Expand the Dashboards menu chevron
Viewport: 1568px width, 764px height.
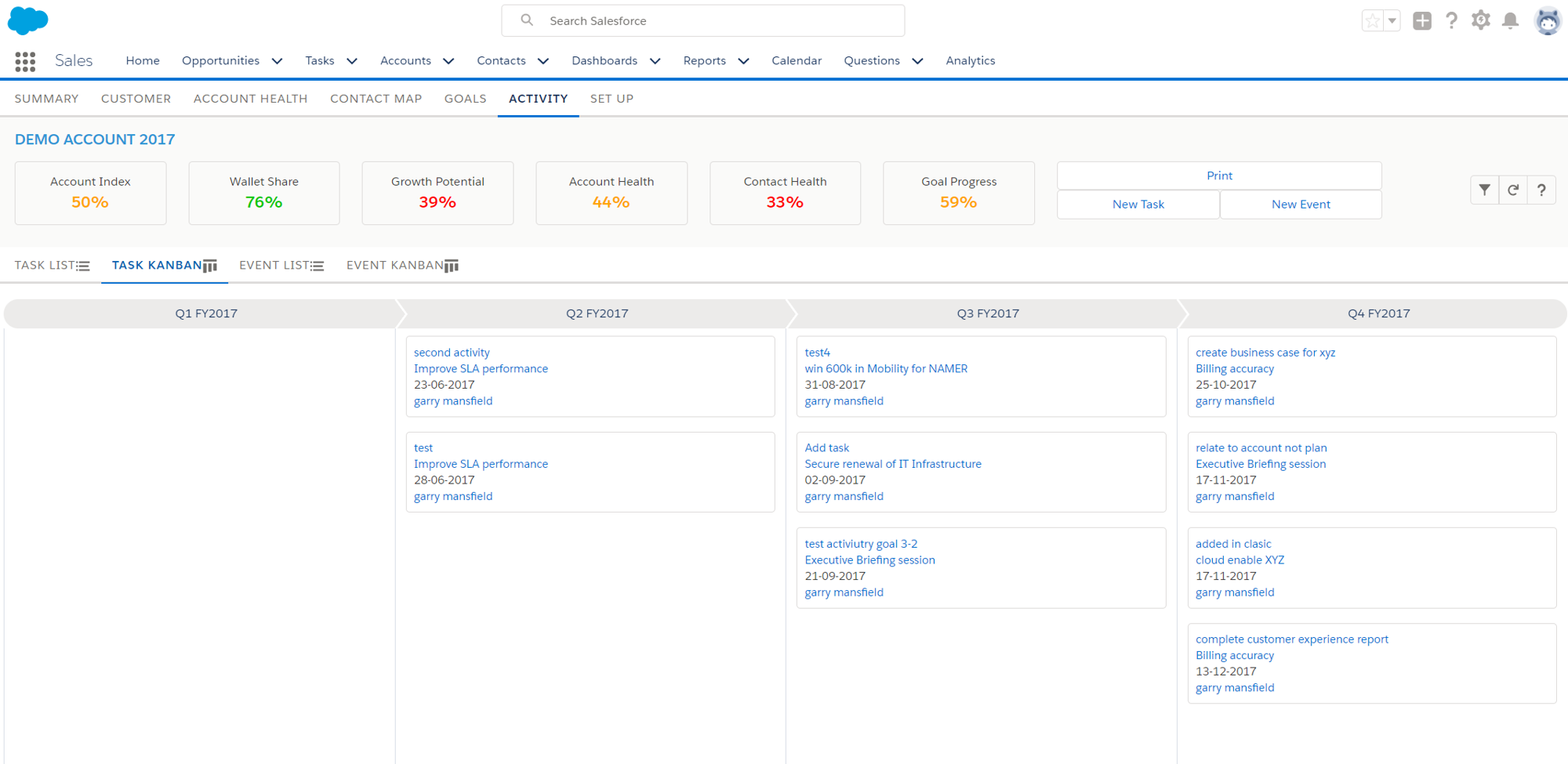click(655, 61)
